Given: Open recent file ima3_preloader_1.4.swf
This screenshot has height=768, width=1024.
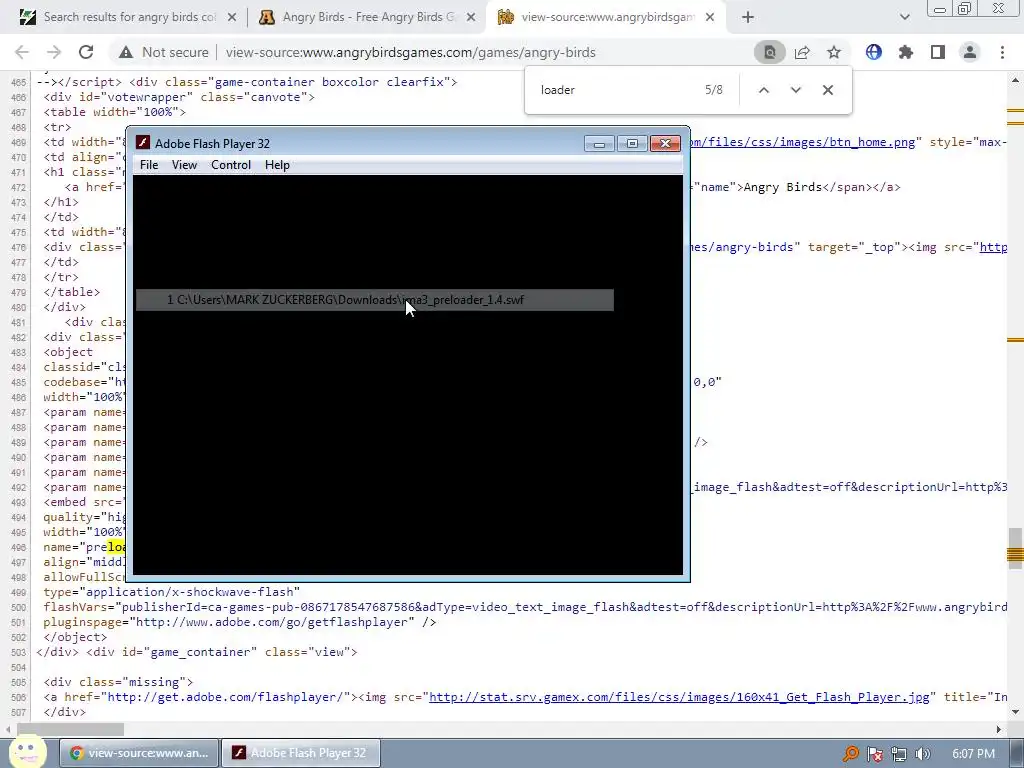Looking at the screenshot, I should 374,300.
